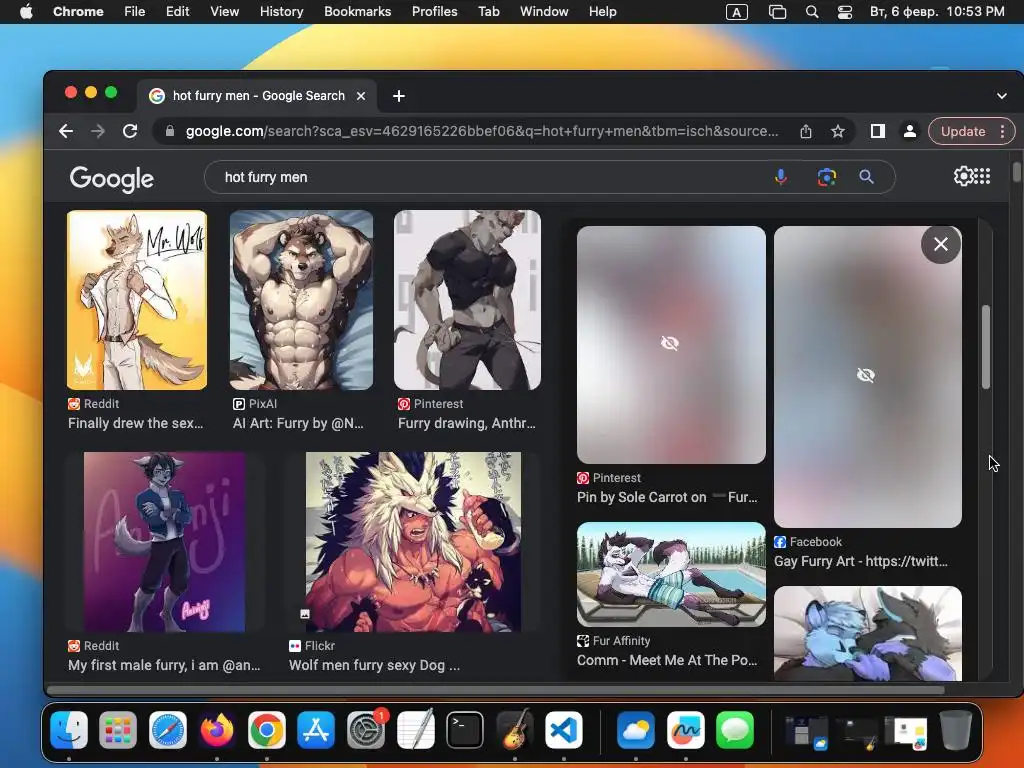The height and width of the screenshot is (768, 1024).
Task: Click the site lock icon
Action: (x=170, y=131)
